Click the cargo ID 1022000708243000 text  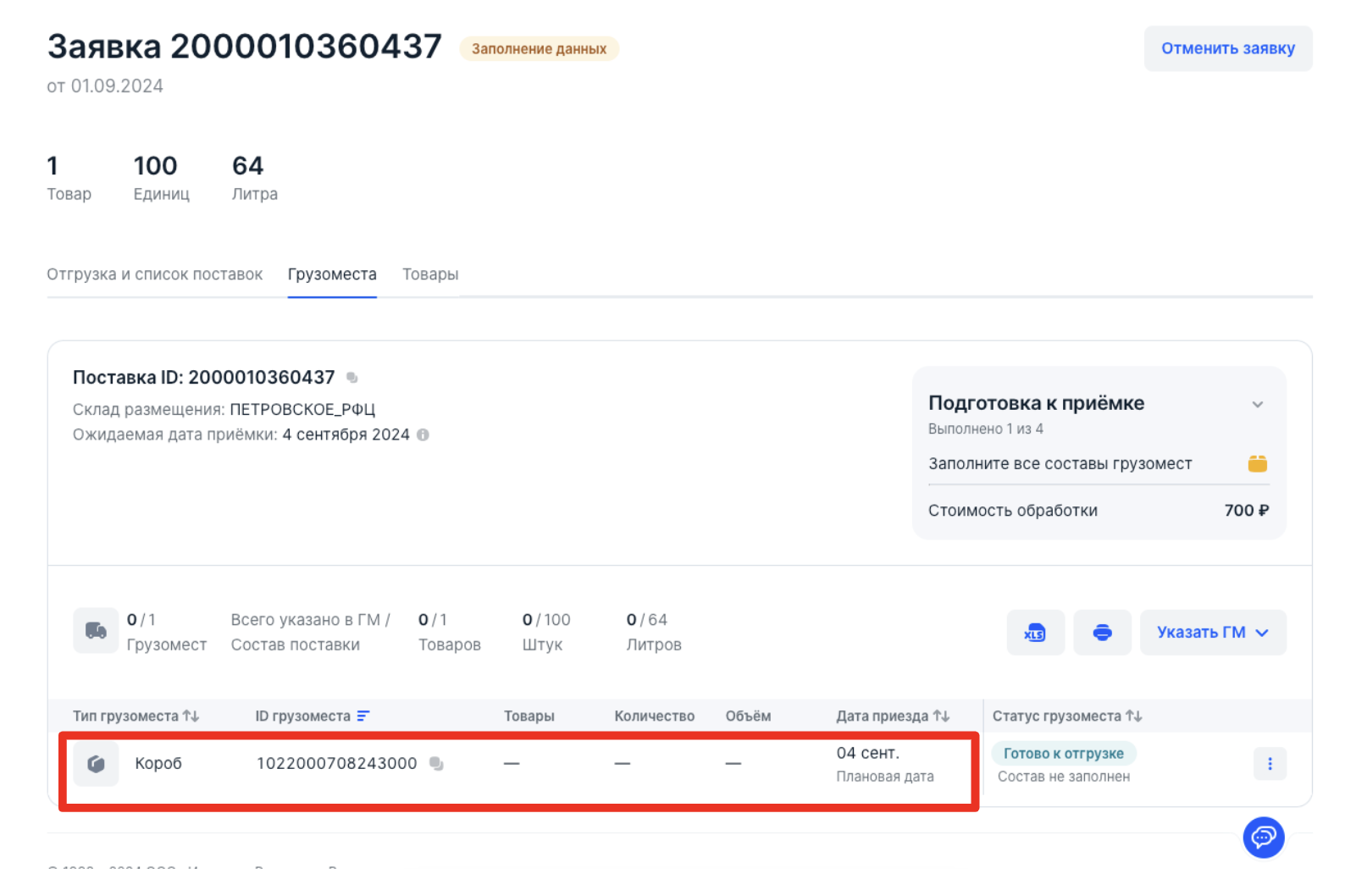coord(337,764)
